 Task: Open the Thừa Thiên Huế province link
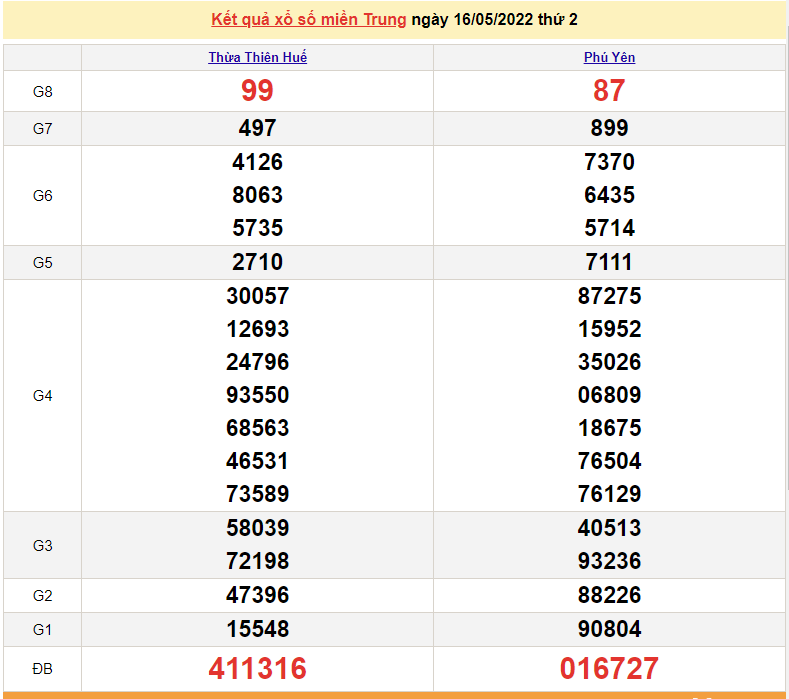257,58
